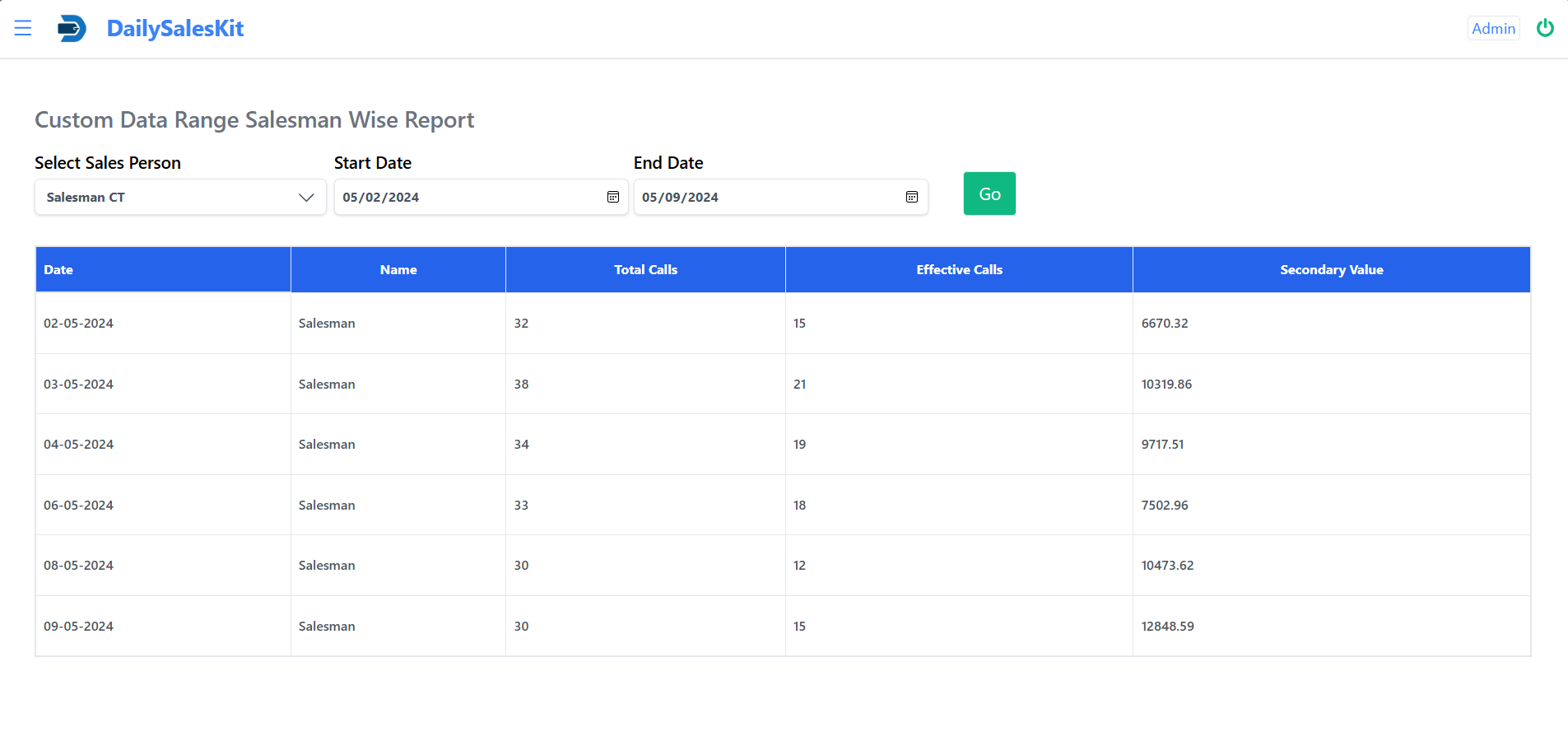Open the End Date calendar picker icon
Image resolution: width=1568 pixels, height=732 pixels.
tap(912, 197)
